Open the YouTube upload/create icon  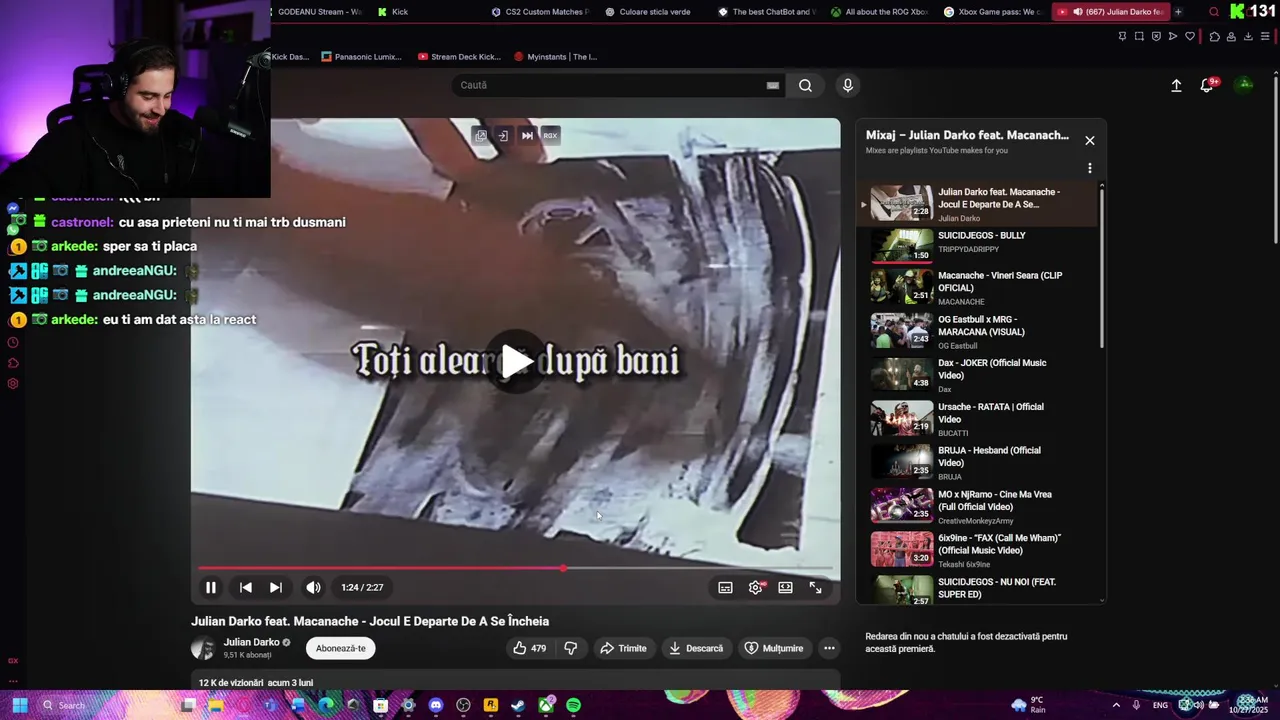click(x=1176, y=86)
